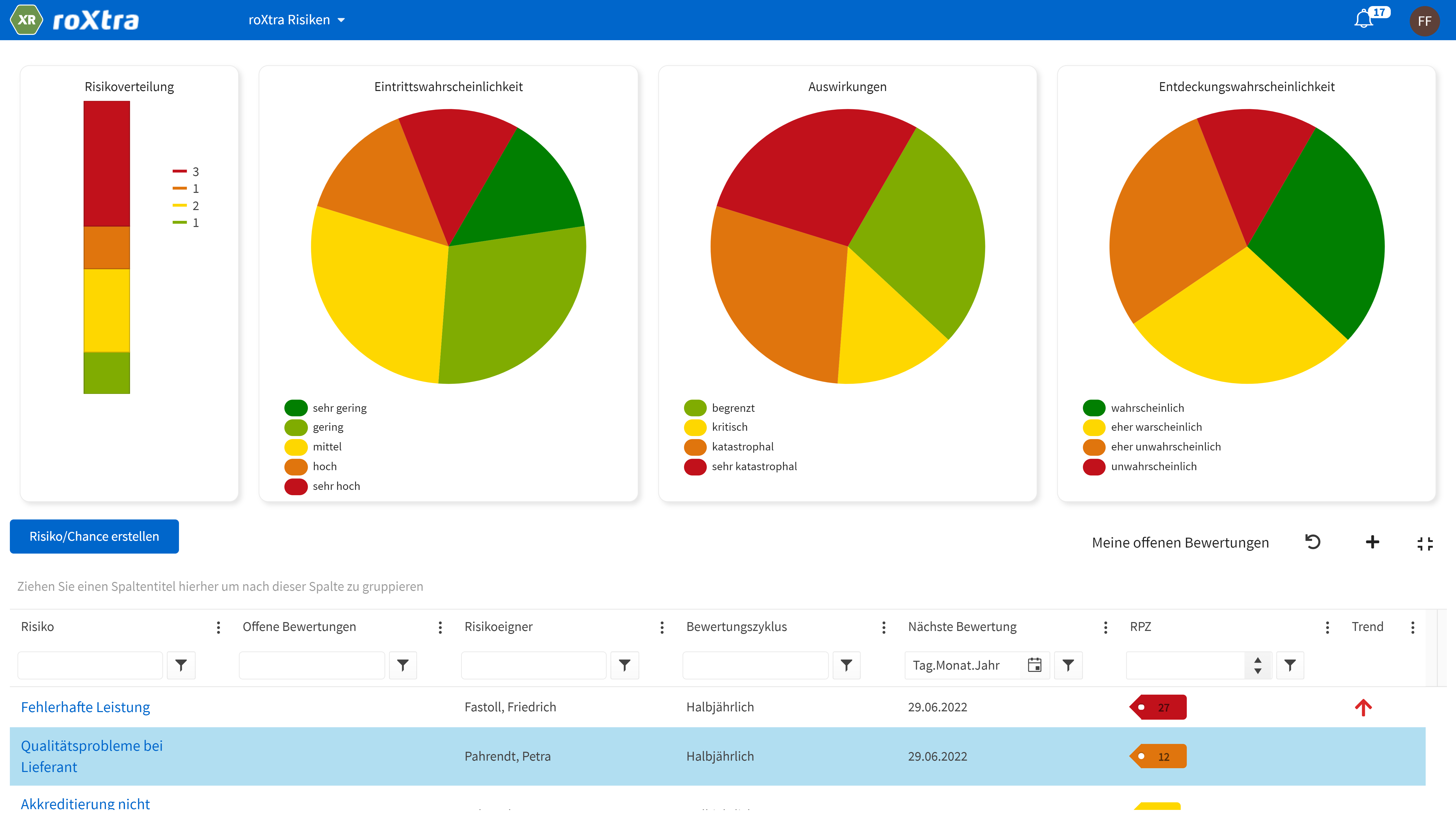Screen dimensions: 1456x819
Task: Click the filter icon of the Risikoeigner column
Action: point(625,665)
